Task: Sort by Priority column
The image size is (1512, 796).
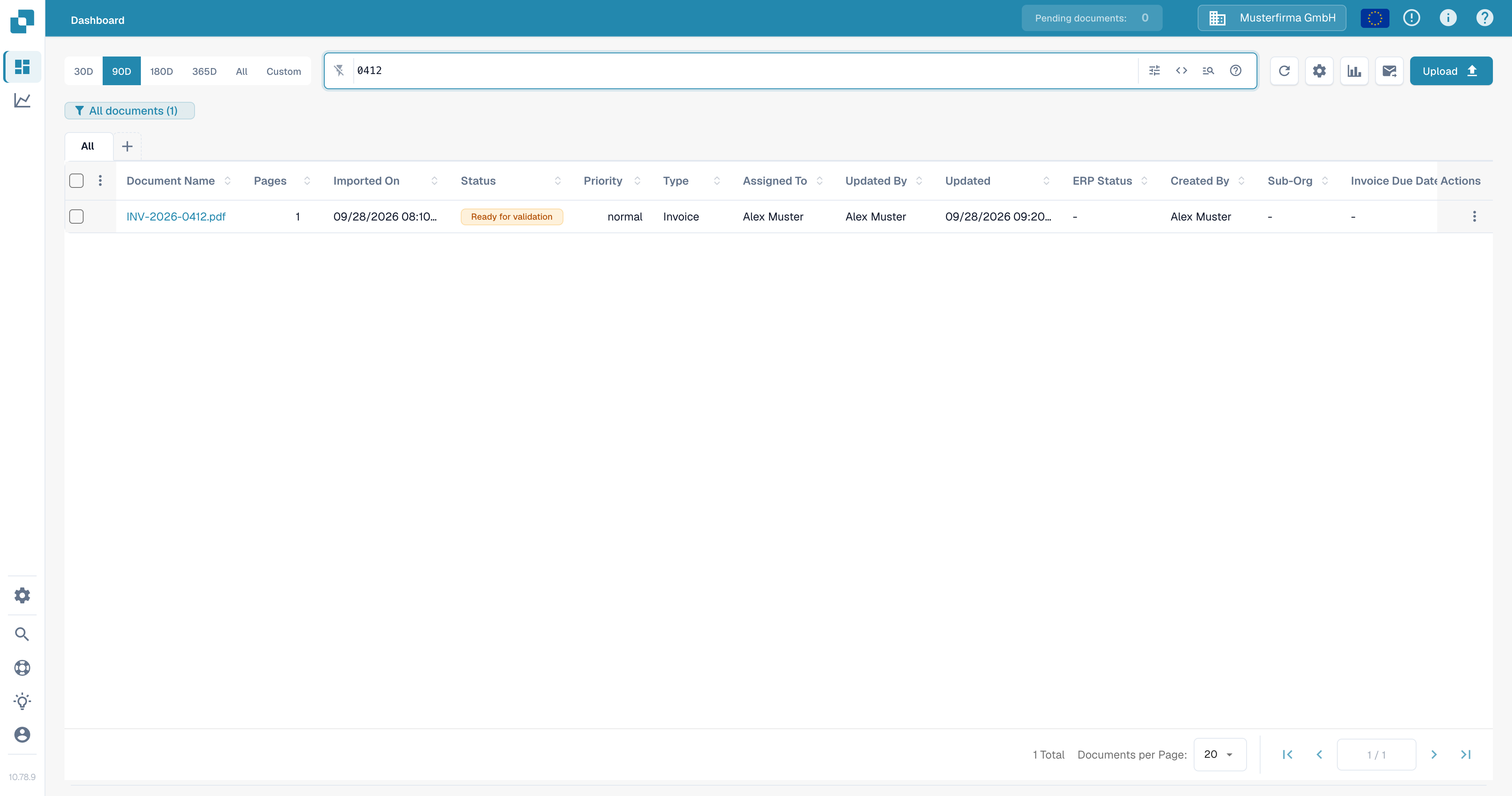Action: coord(637,181)
